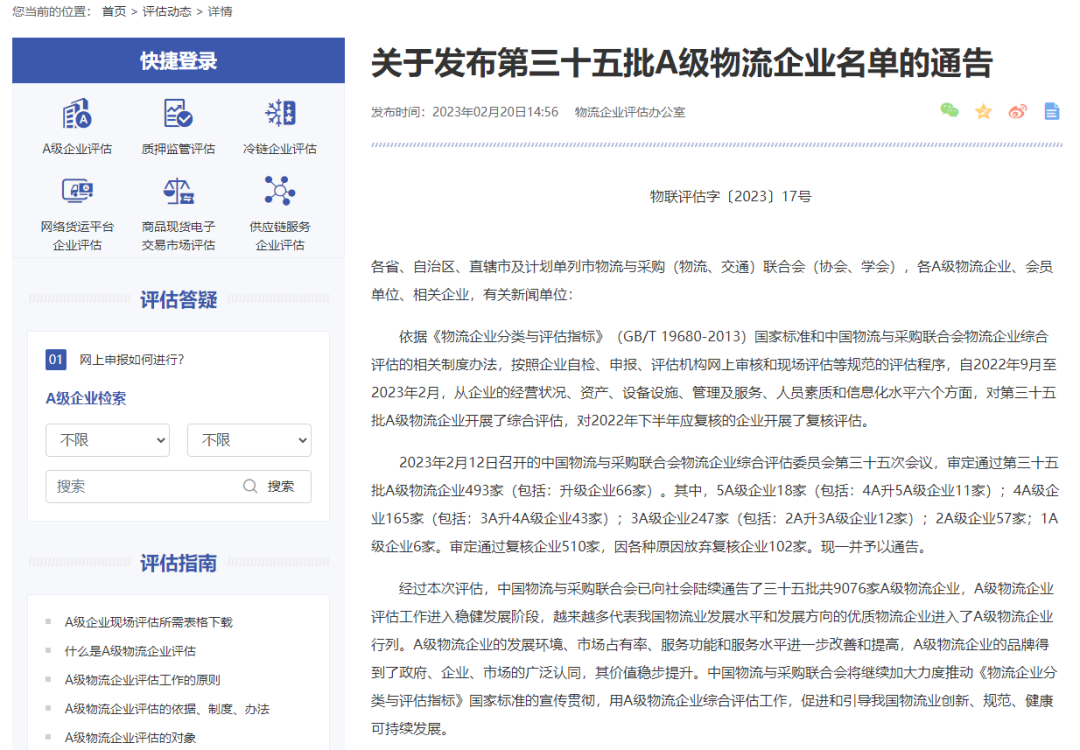The image size is (1080, 750).
Task: Open the A级企业评估 icon
Action: coord(77,114)
